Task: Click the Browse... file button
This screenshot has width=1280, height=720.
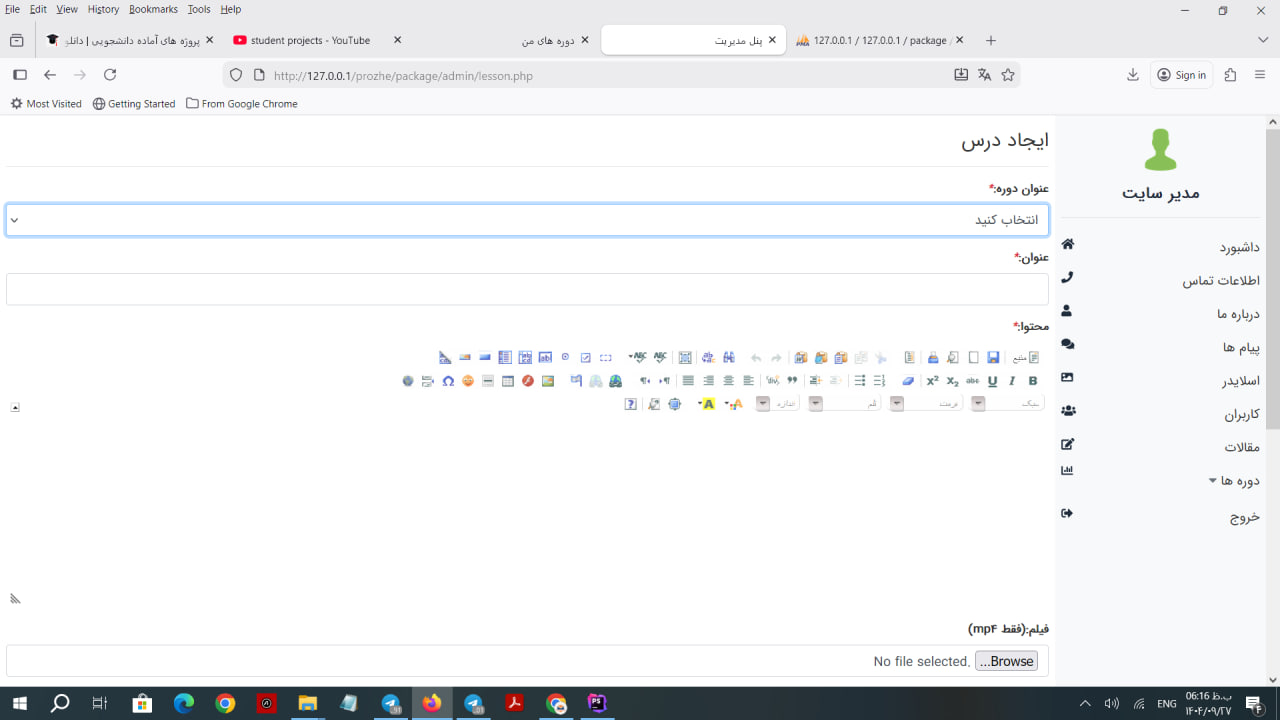Action: click(1006, 661)
